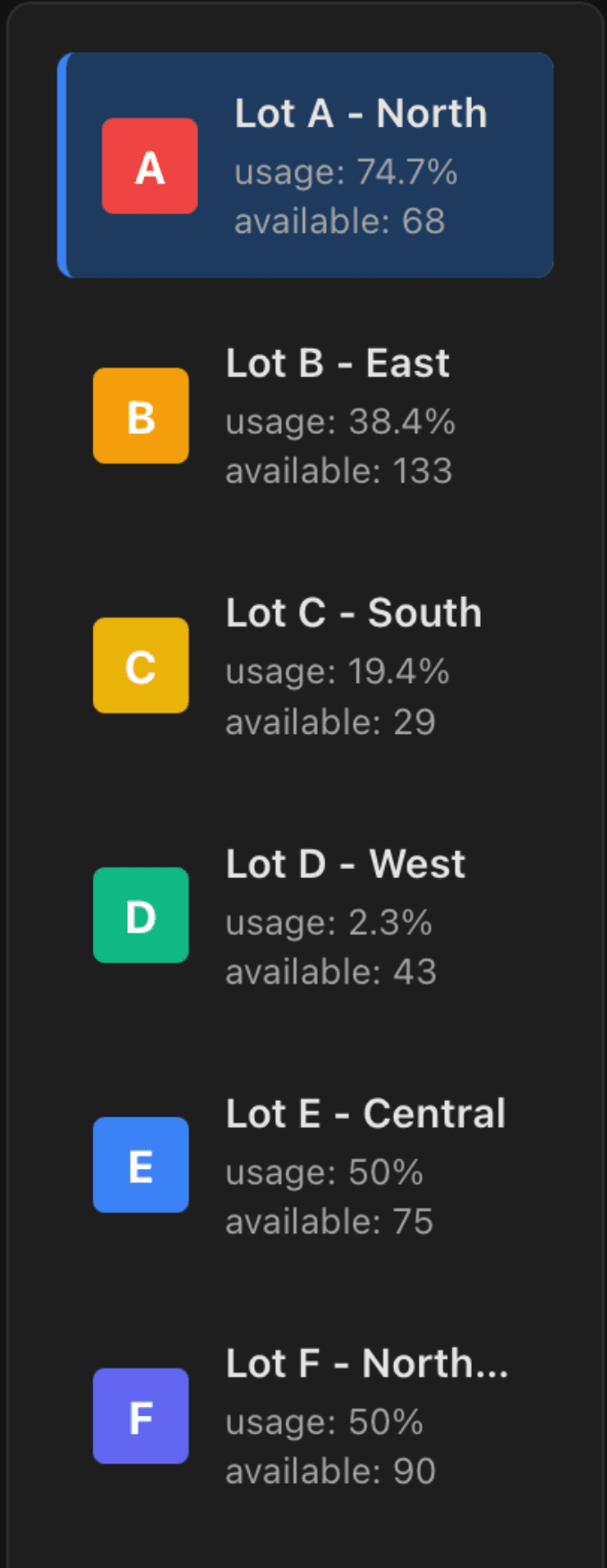Viewport: 607px width, 1568px height.
Task: Select the red Lot A icon
Action: 150,166
